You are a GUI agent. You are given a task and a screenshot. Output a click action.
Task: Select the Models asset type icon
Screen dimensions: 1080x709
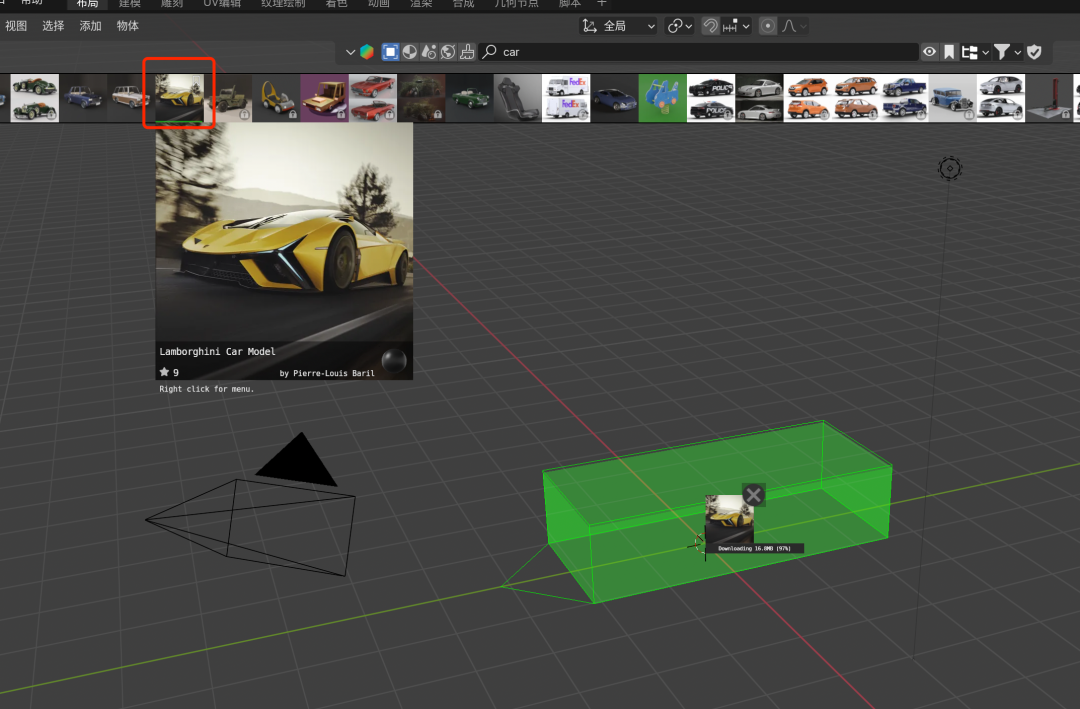coord(390,52)
